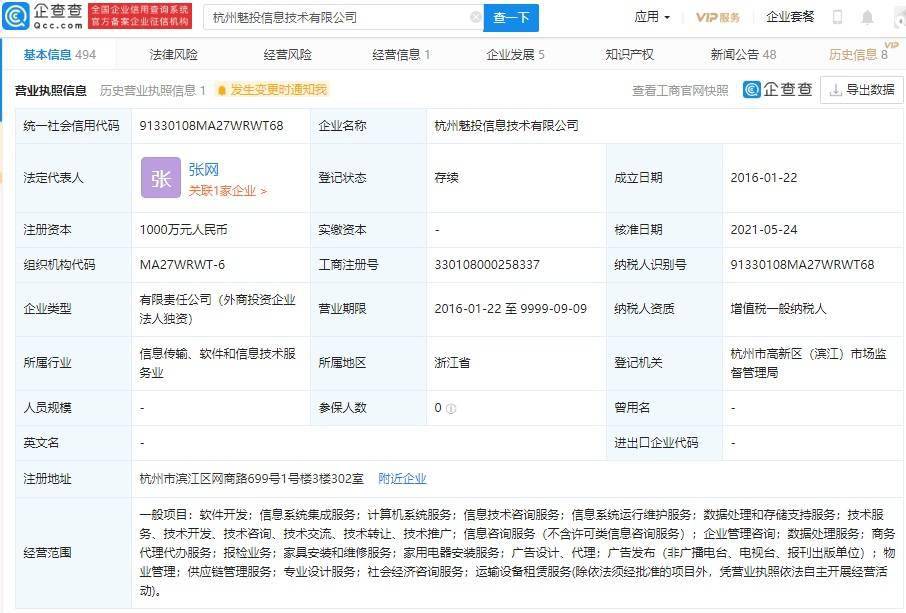906x613 pixels.
Task: Switch to the 经营信息 tab
Action: (401, 55)
